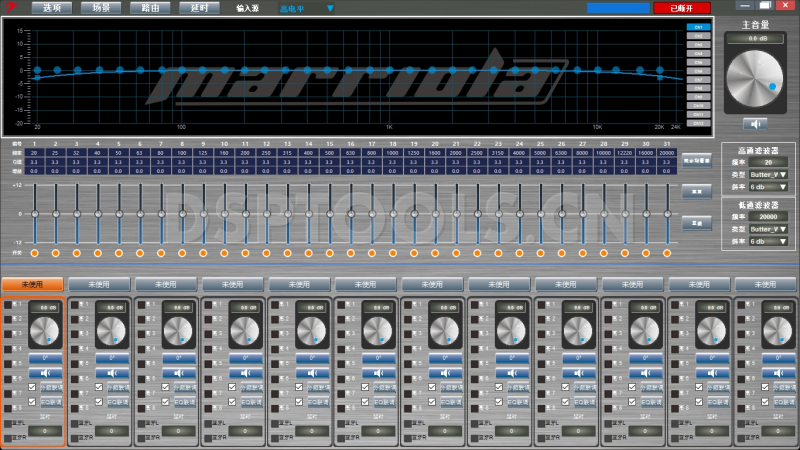Open low-pass filter 斜率 6 db dropdown
The width and height of the screenshot is (800, 450).
(x=768, y=241)
